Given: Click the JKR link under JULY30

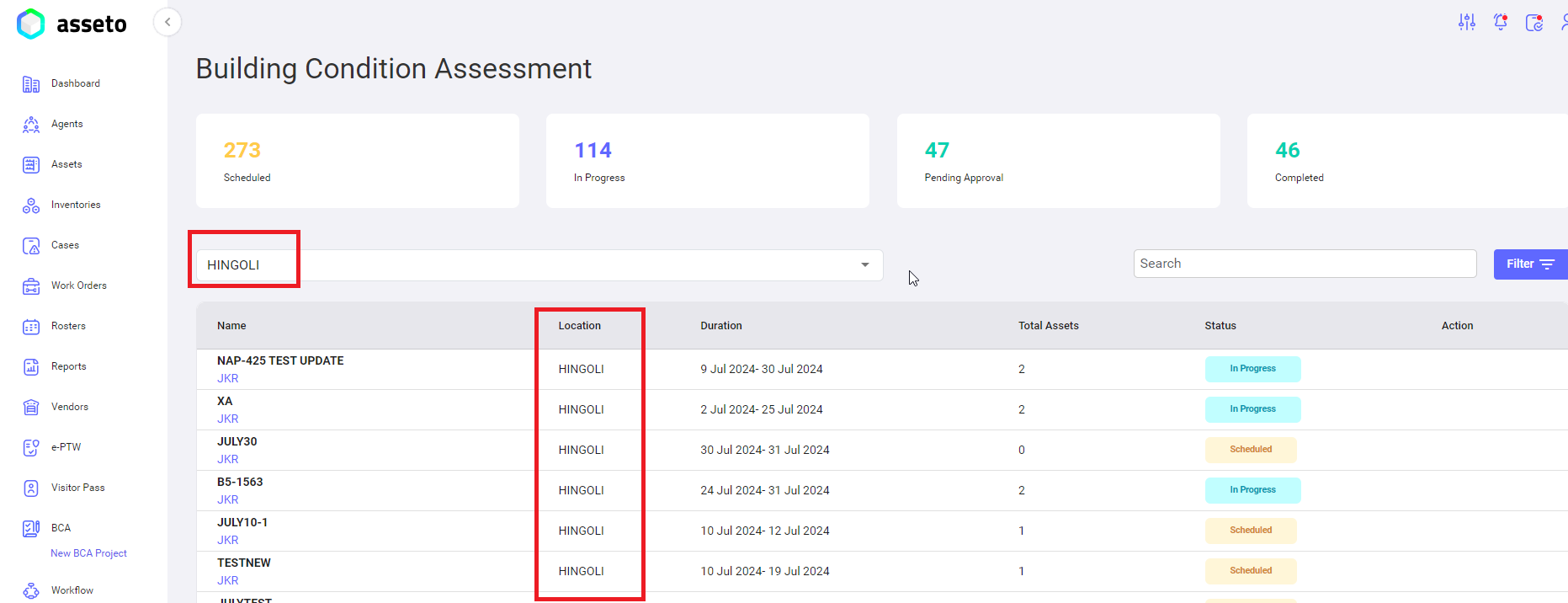Looking at the screenshot, I should click(228, 460).
